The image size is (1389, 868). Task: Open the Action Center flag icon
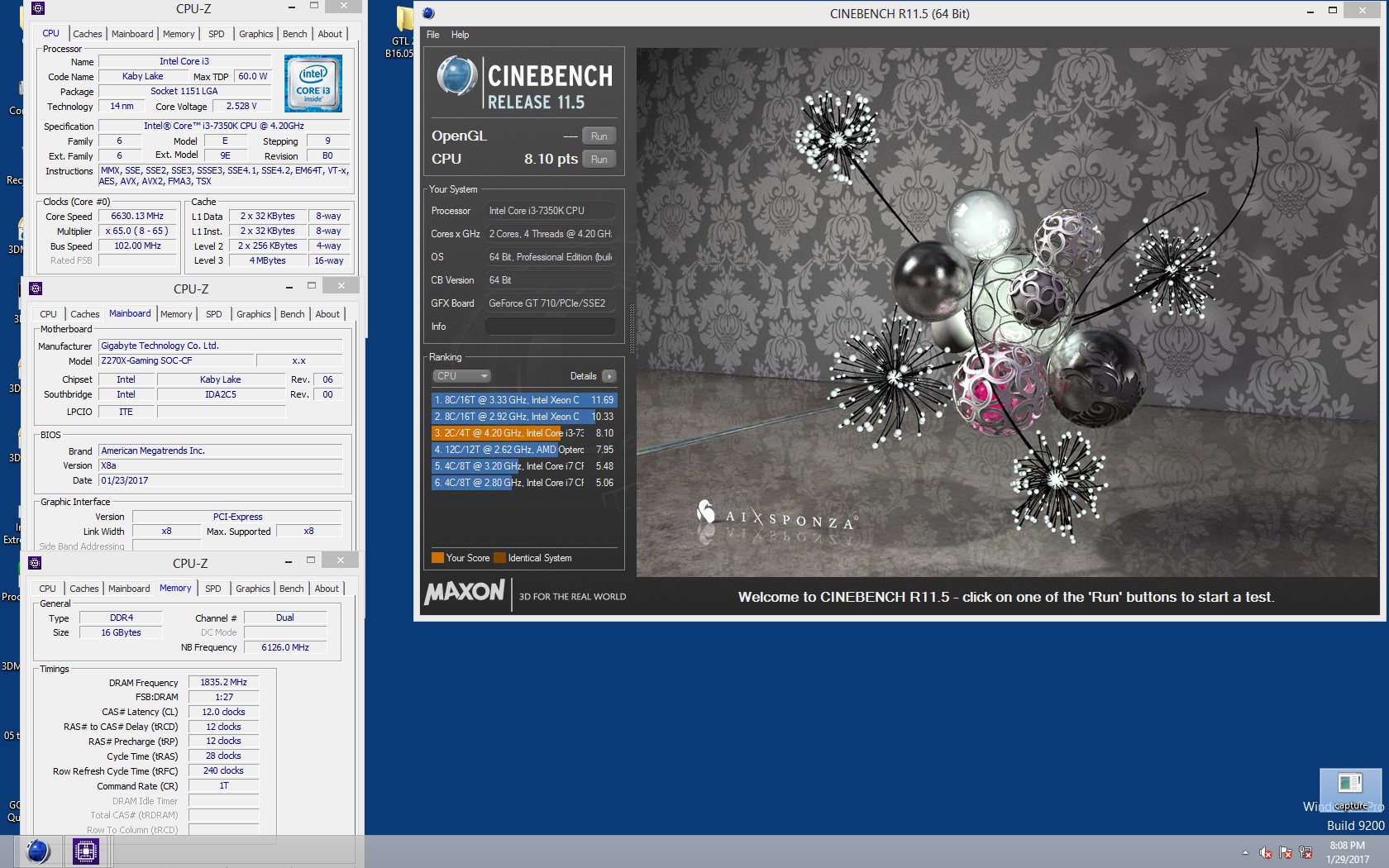1286,852
